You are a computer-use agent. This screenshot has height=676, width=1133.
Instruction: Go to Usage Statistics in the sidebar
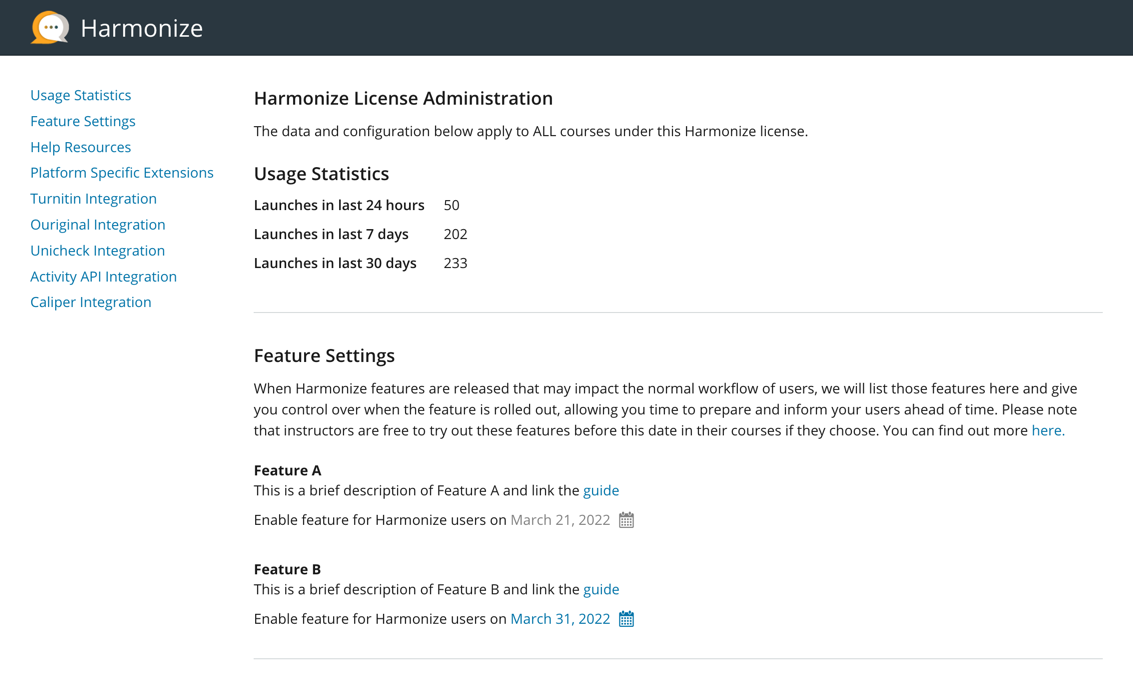click(80, 95)
